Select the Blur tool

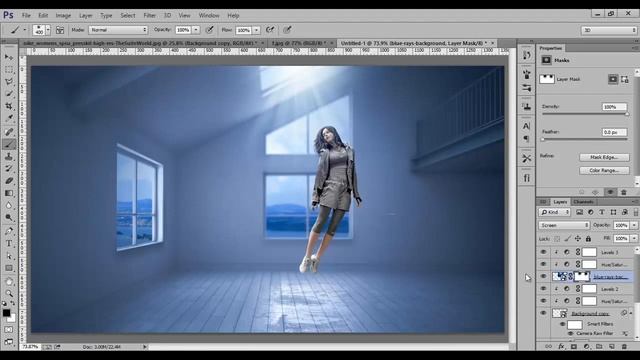9,205
